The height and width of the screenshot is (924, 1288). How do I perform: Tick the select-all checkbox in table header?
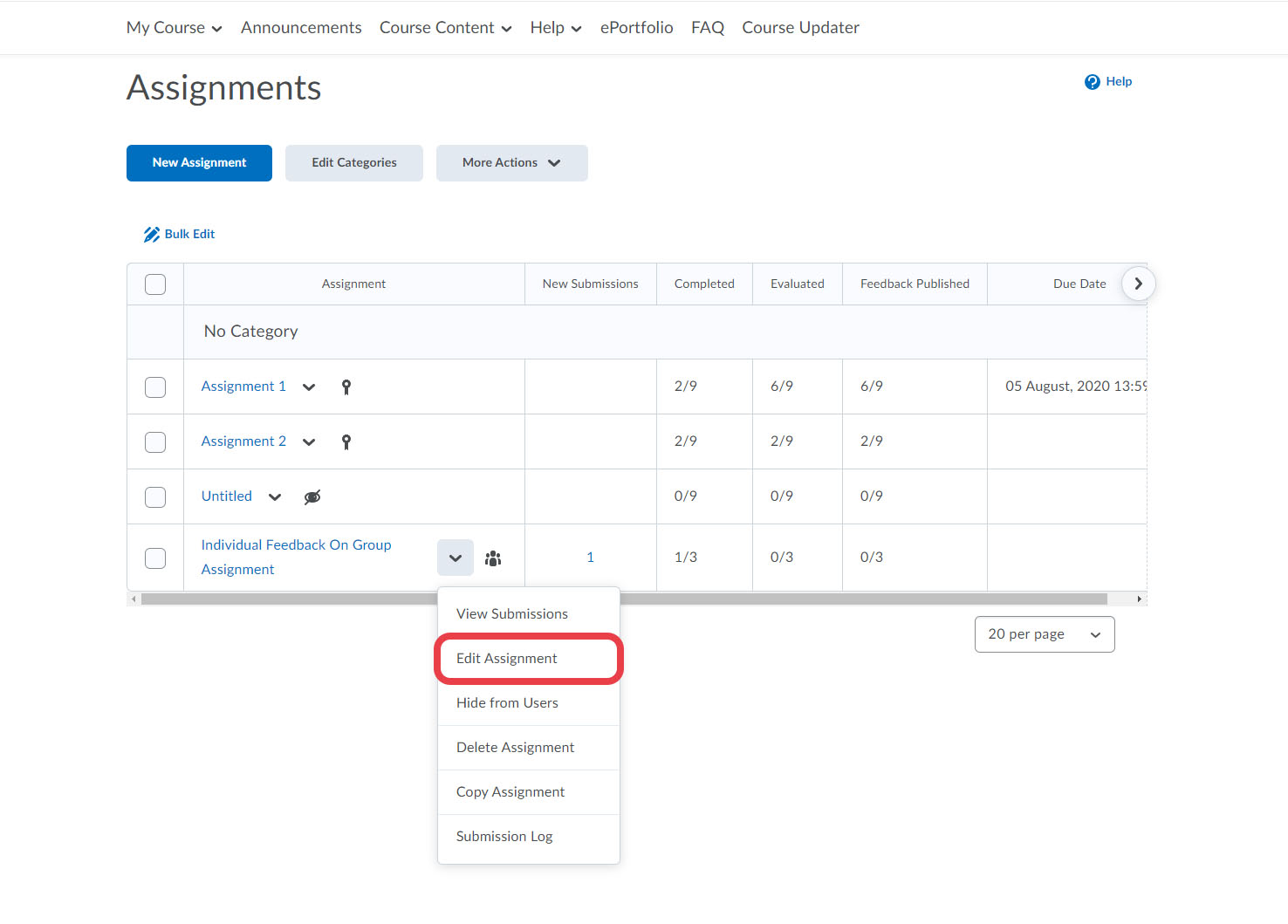pos(155,284)
